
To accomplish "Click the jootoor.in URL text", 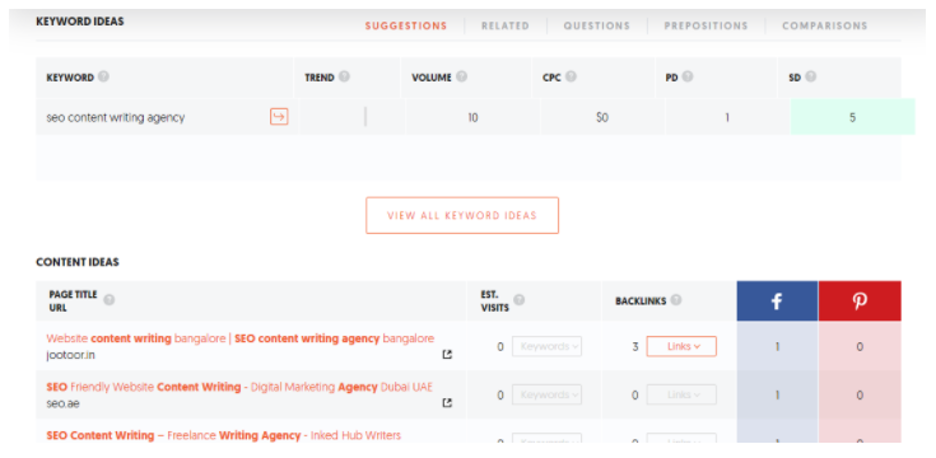I will click(x=70, y=355).
